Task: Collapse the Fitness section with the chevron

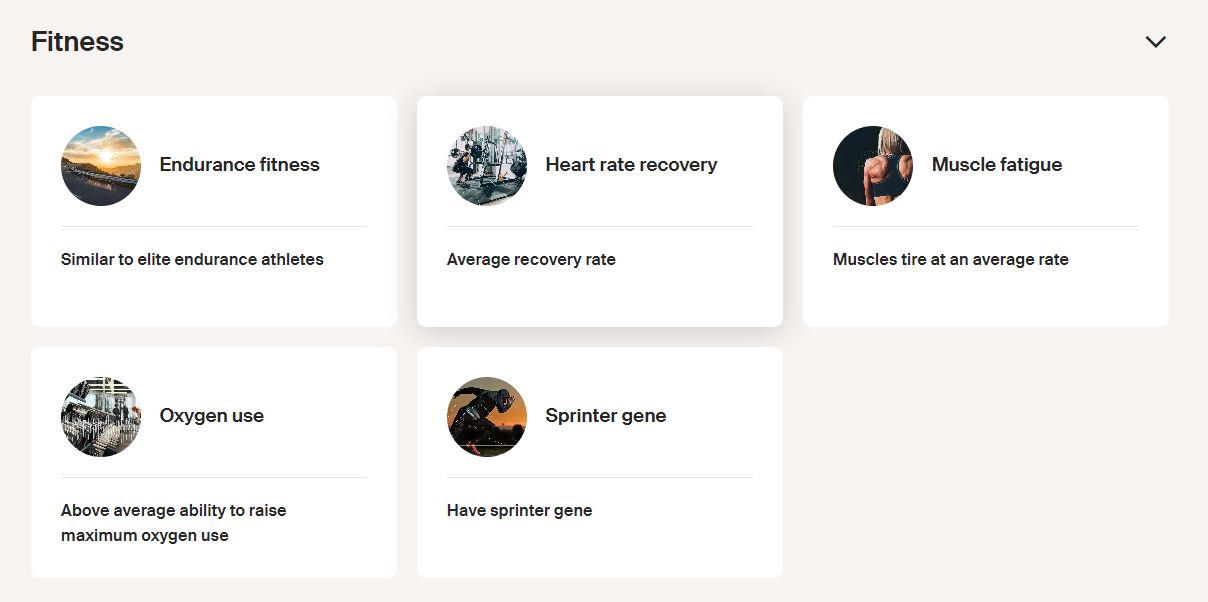Action: [1156, 42]
